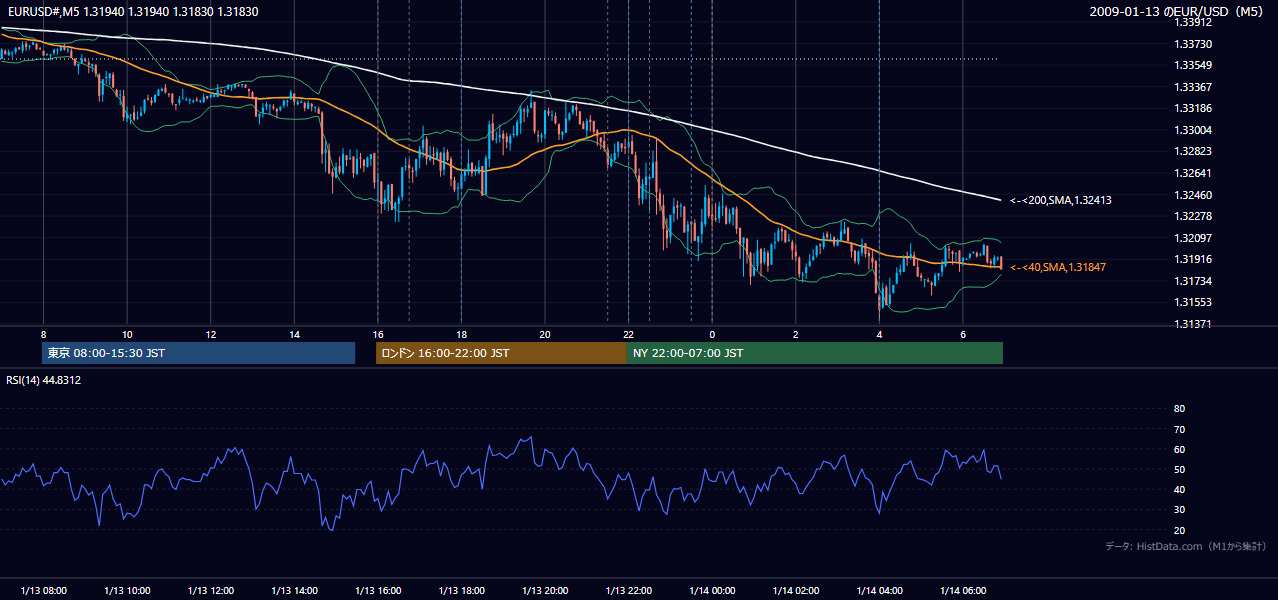This screenshot has width=1278, height=600.
Task: Click the RSI level 60 label
Action: (1179, 449)
